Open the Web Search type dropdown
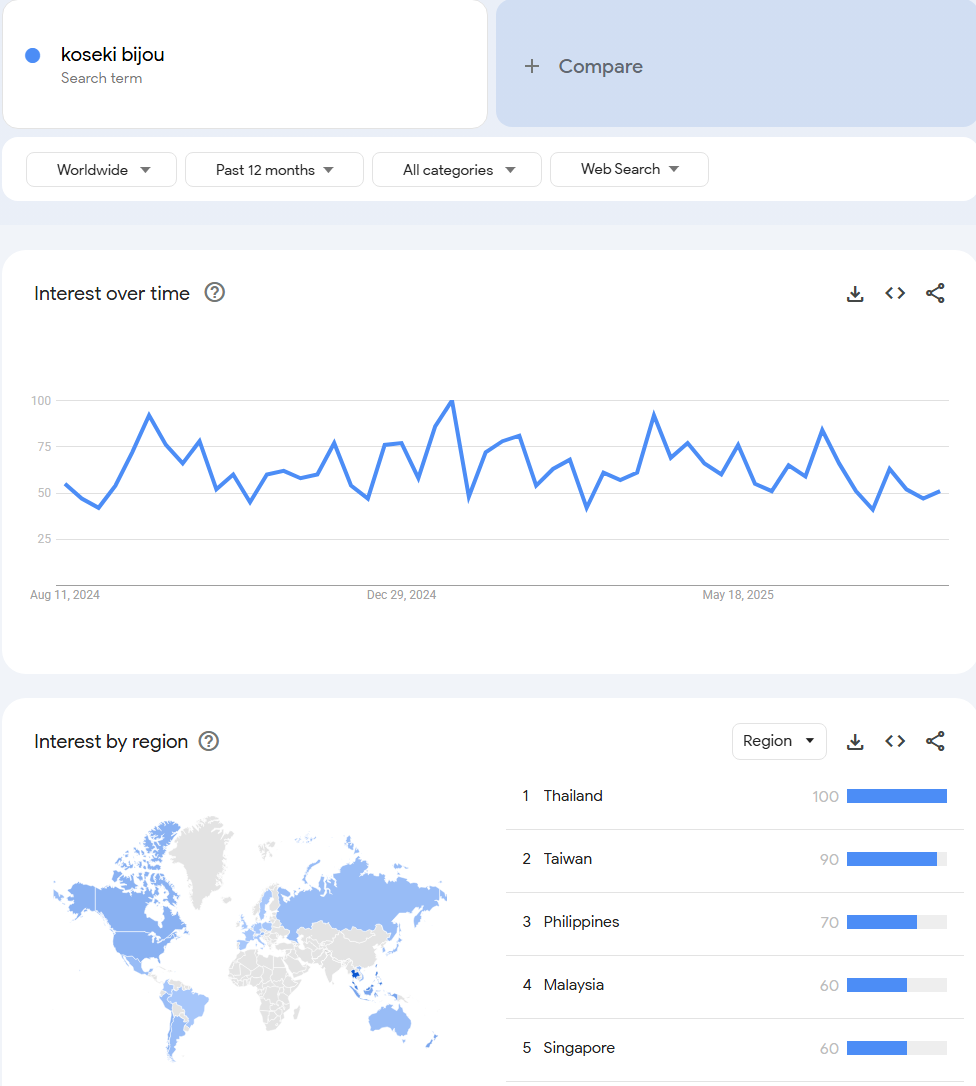This screenshot has width=976, height=1086. coord(629,170)
